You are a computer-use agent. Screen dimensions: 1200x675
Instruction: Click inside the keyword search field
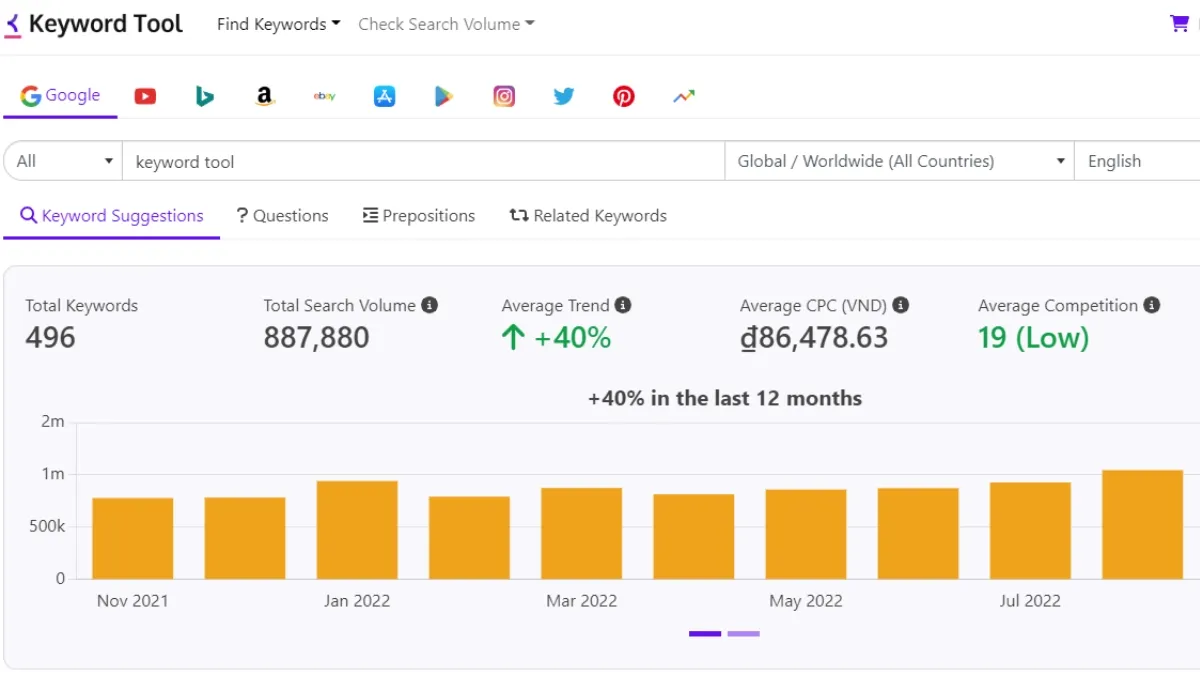420,160
